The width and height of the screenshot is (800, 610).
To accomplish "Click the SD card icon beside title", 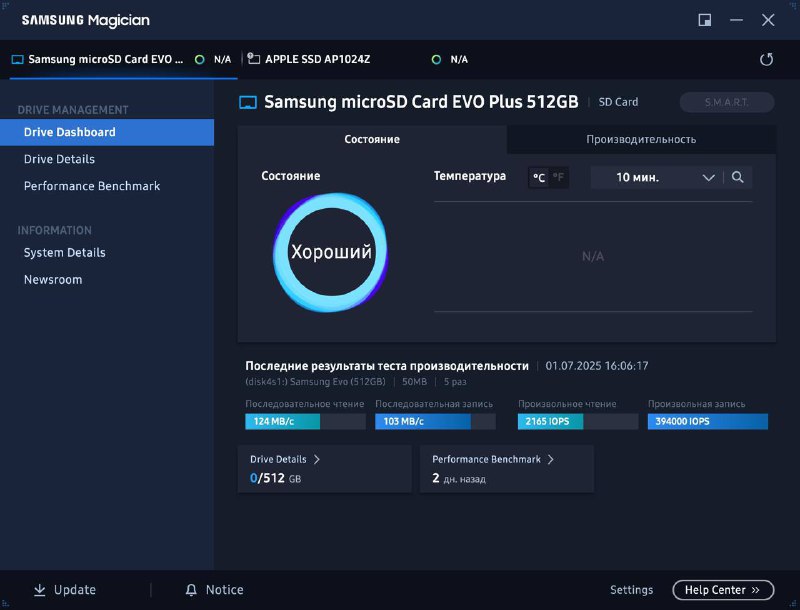I will click(x=248, y=103).
